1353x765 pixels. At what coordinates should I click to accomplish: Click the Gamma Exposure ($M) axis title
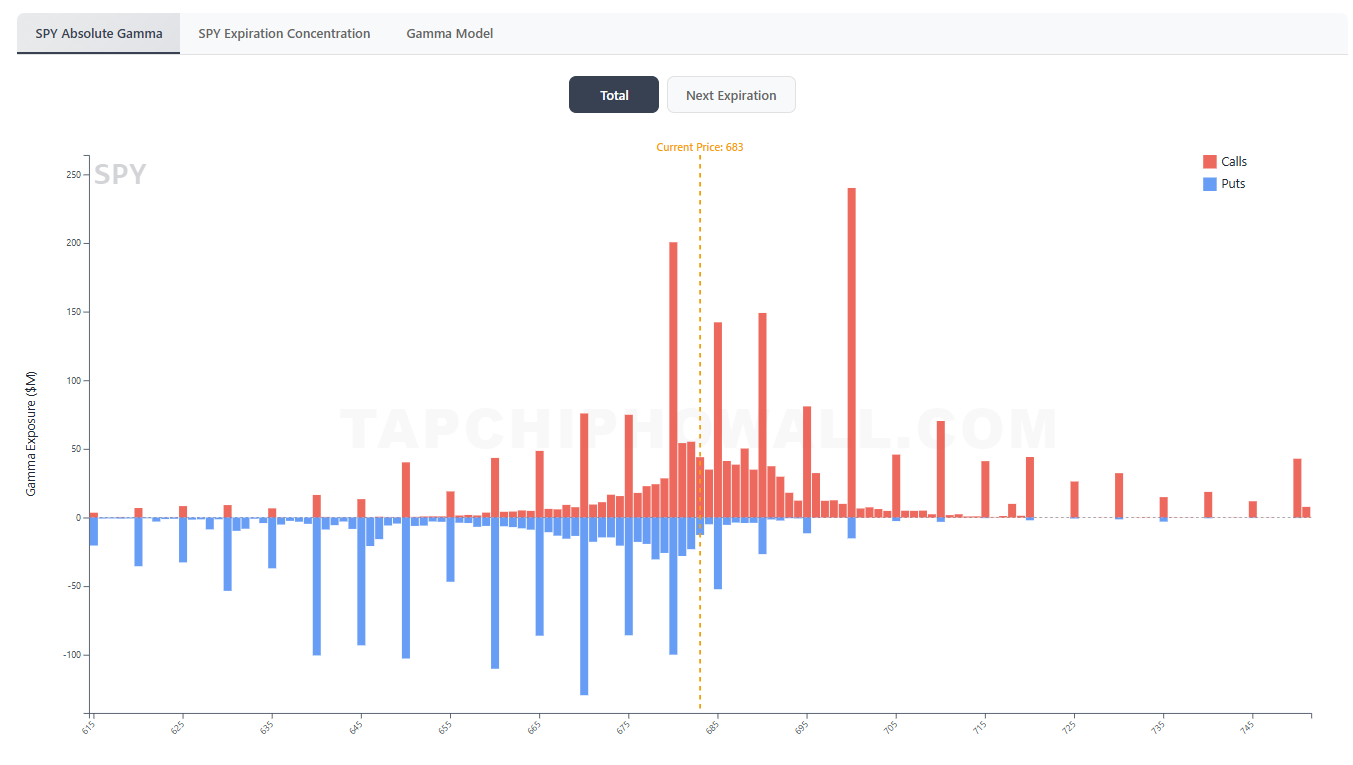31,433
